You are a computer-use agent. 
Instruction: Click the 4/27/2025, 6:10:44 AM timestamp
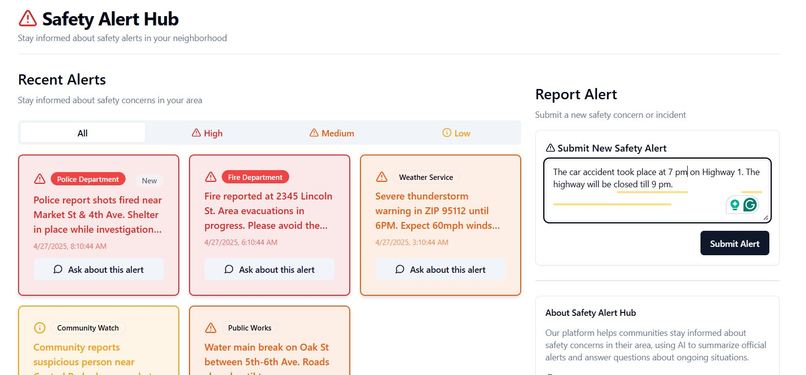241,242
